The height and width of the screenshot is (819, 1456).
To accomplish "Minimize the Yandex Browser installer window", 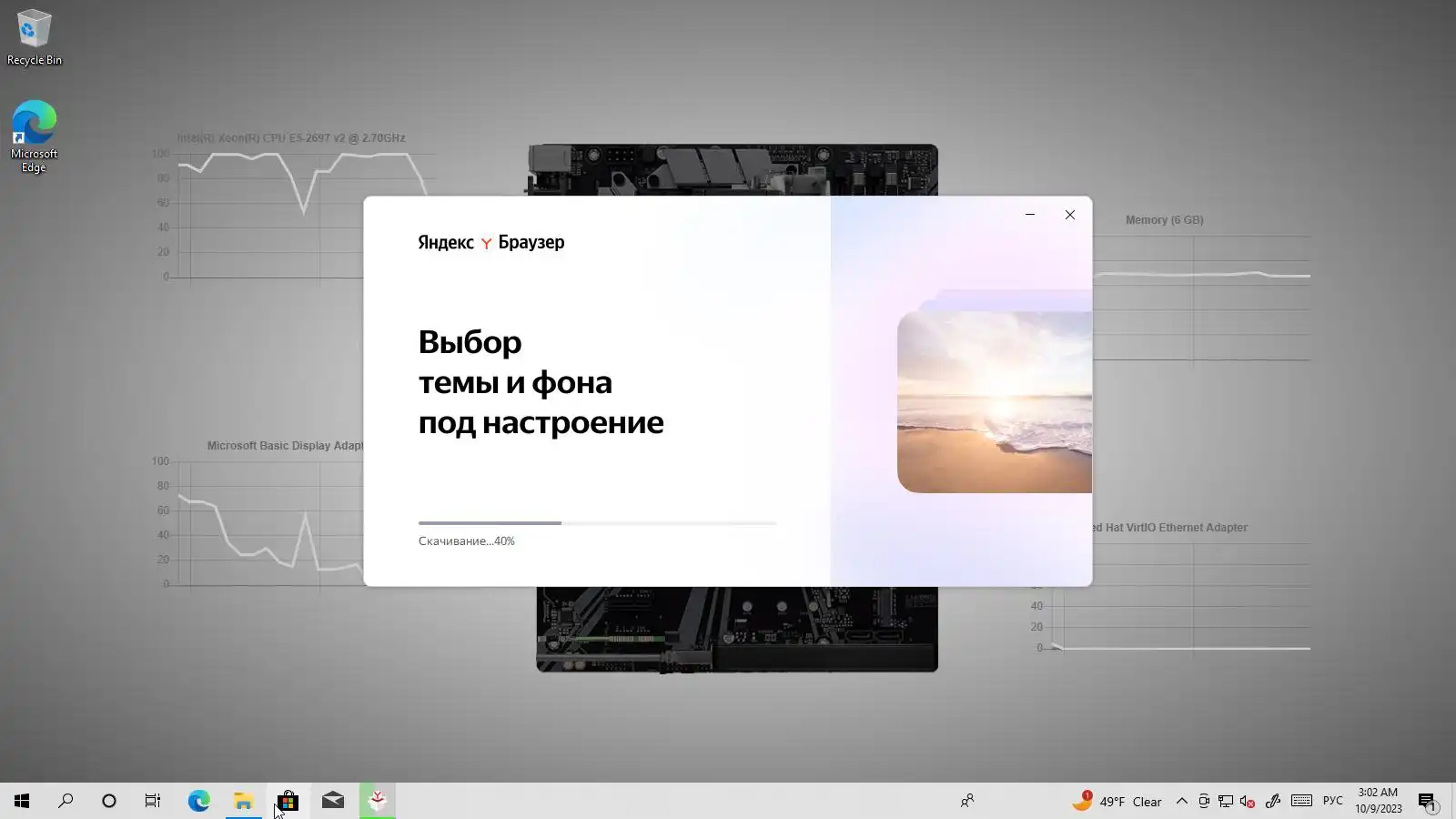I will click(1030, 215).
